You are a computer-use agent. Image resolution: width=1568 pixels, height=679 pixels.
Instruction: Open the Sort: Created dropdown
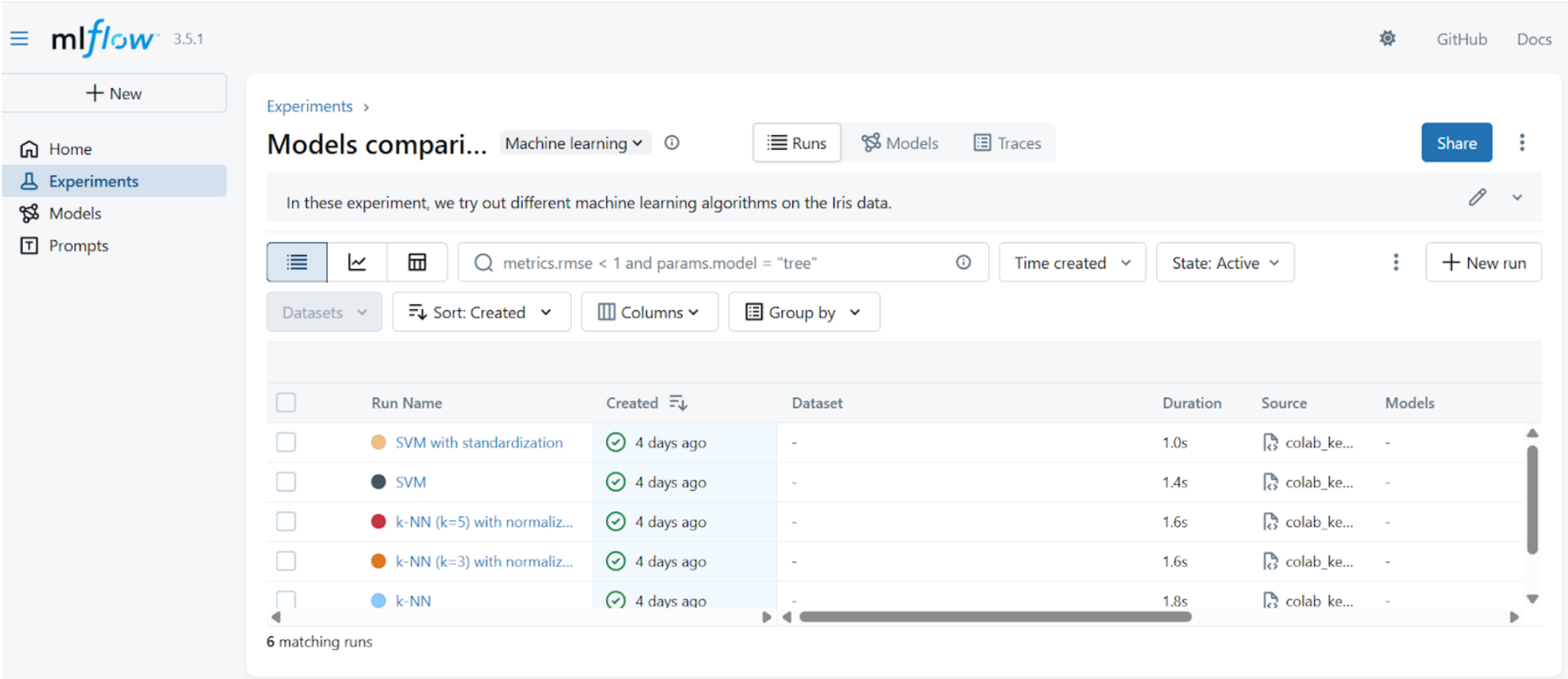click(x=481, y=312)
